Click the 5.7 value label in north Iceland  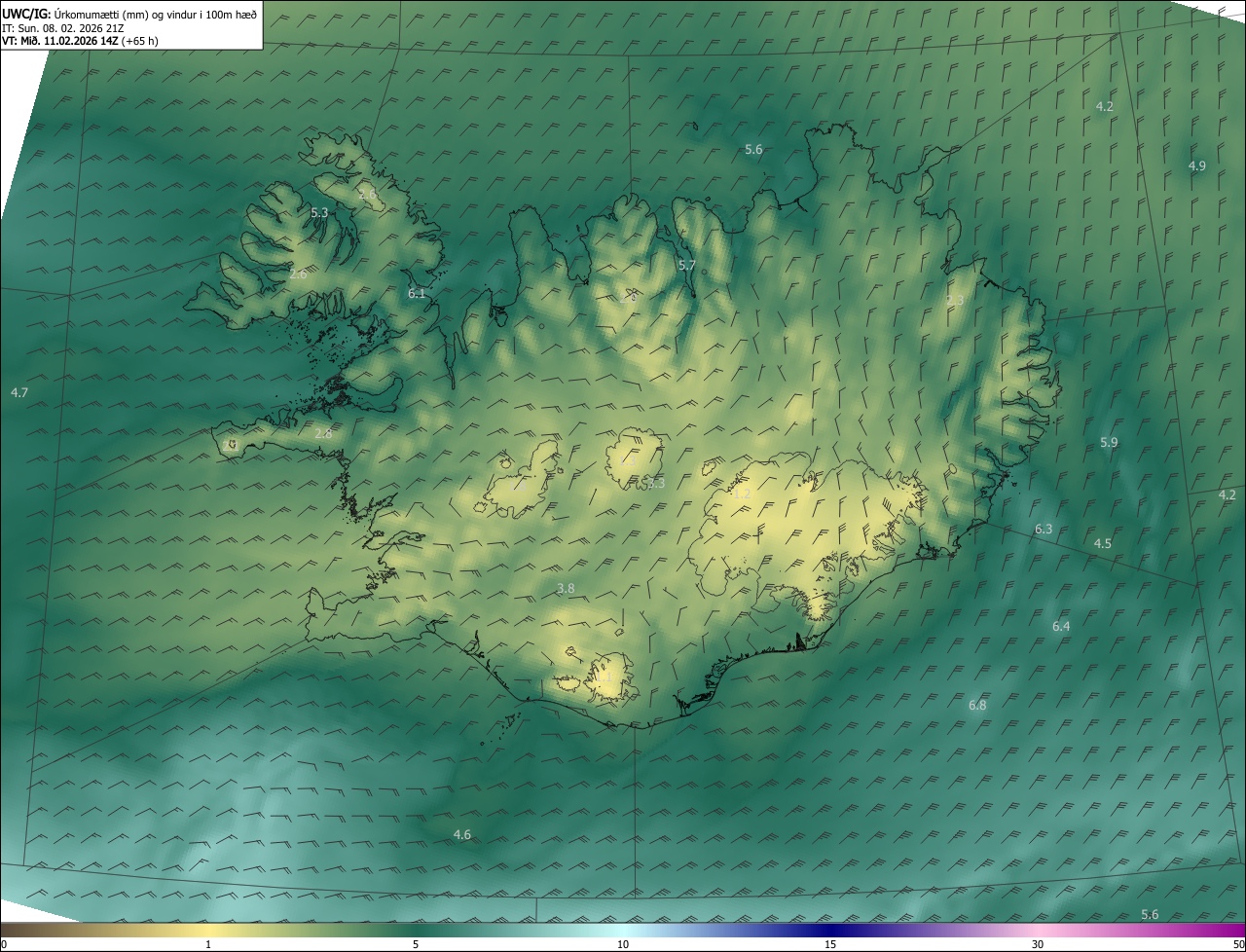pyautogui.click(x=686, y=265)
